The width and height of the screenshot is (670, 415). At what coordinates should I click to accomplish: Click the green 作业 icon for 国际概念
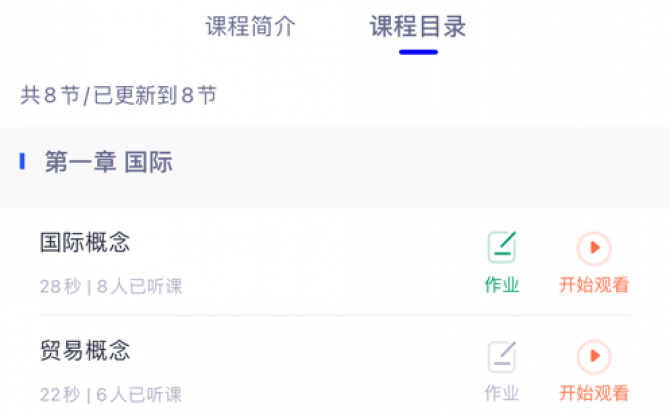click(502, 247)
